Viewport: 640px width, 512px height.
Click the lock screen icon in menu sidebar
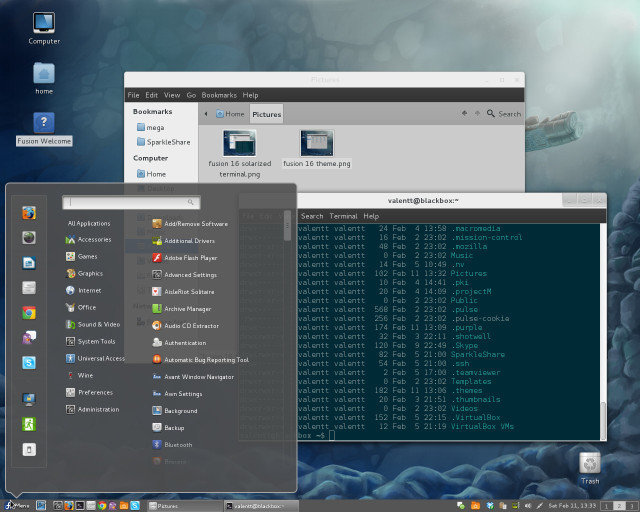point(29,399)
